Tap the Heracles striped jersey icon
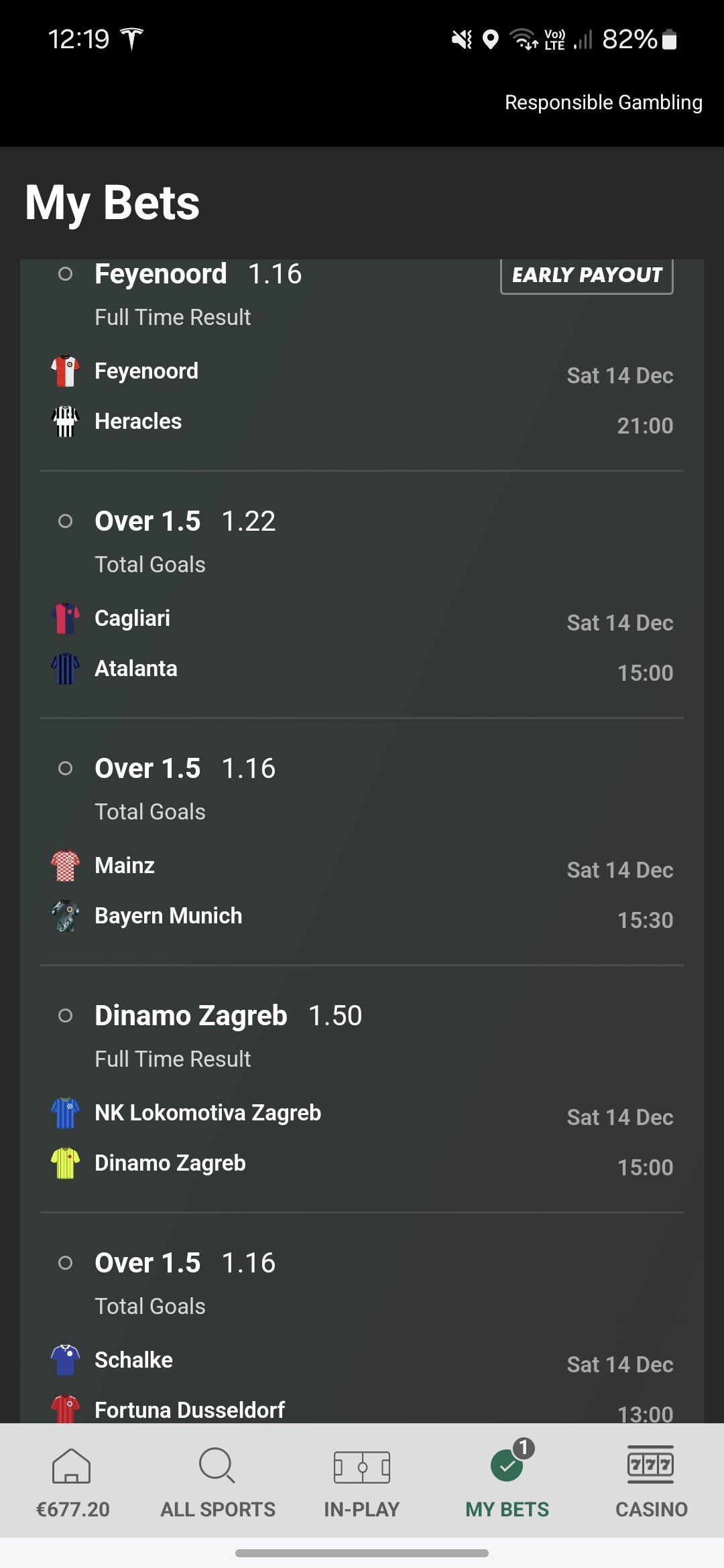Viewport: 724px width, 1568px height. point(65,421)
